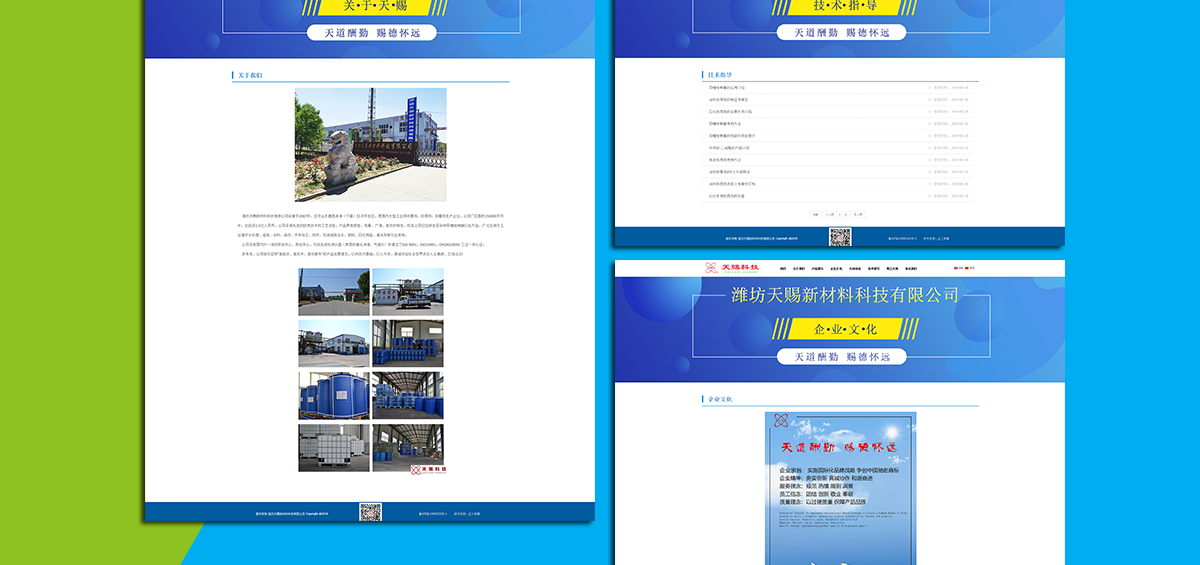Click the company introduction paragraph on the About Us page
This screenshot has height=565, width=1200.
370,235
